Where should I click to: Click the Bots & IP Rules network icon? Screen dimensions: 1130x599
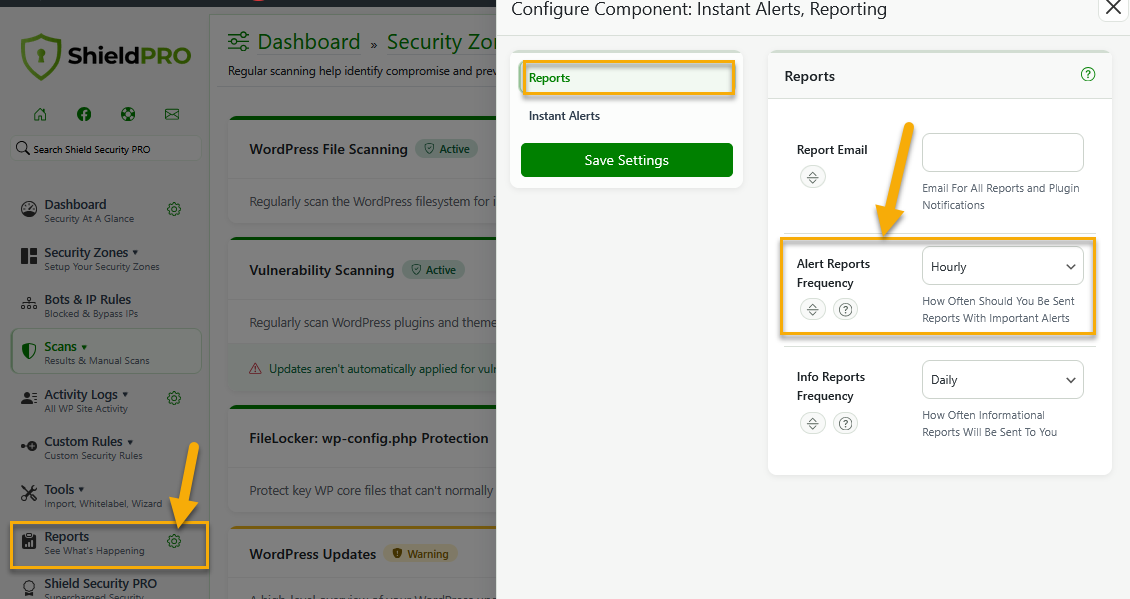29,303
